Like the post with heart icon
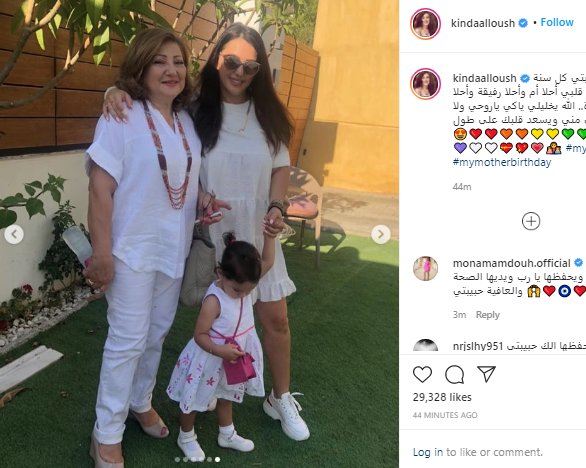 click(422, 374)
